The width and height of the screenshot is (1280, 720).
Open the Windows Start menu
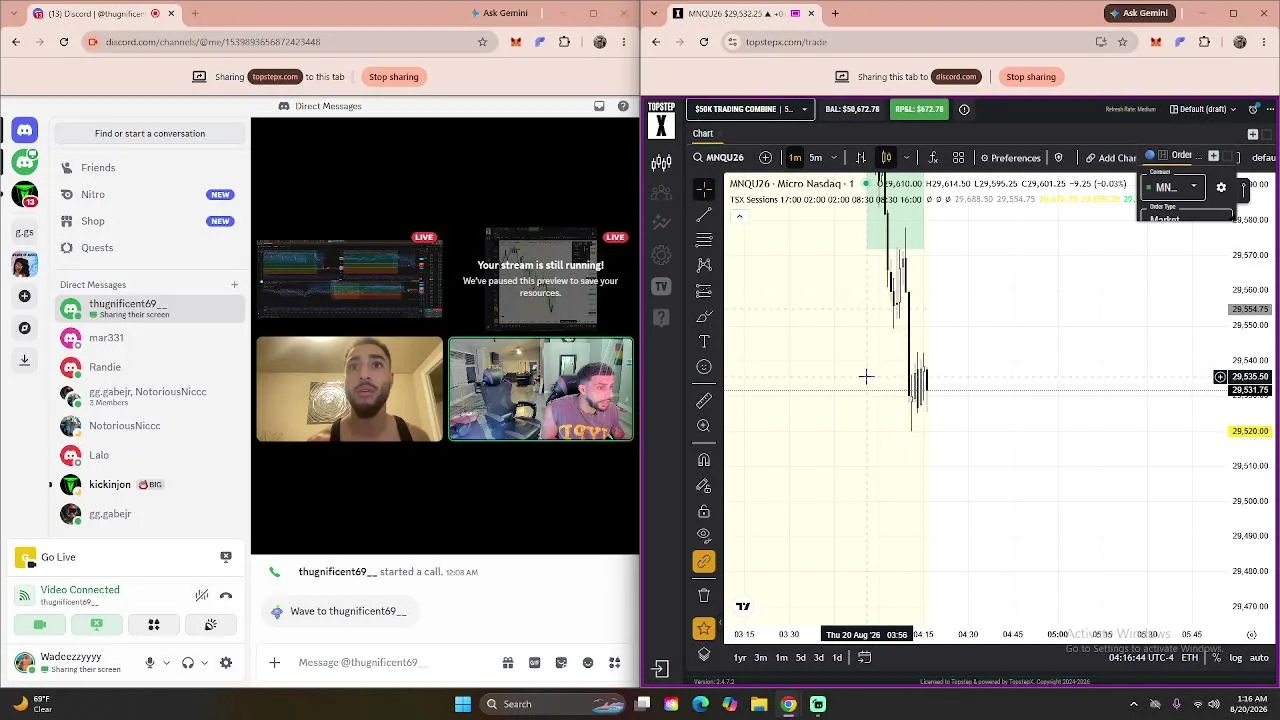463,704
